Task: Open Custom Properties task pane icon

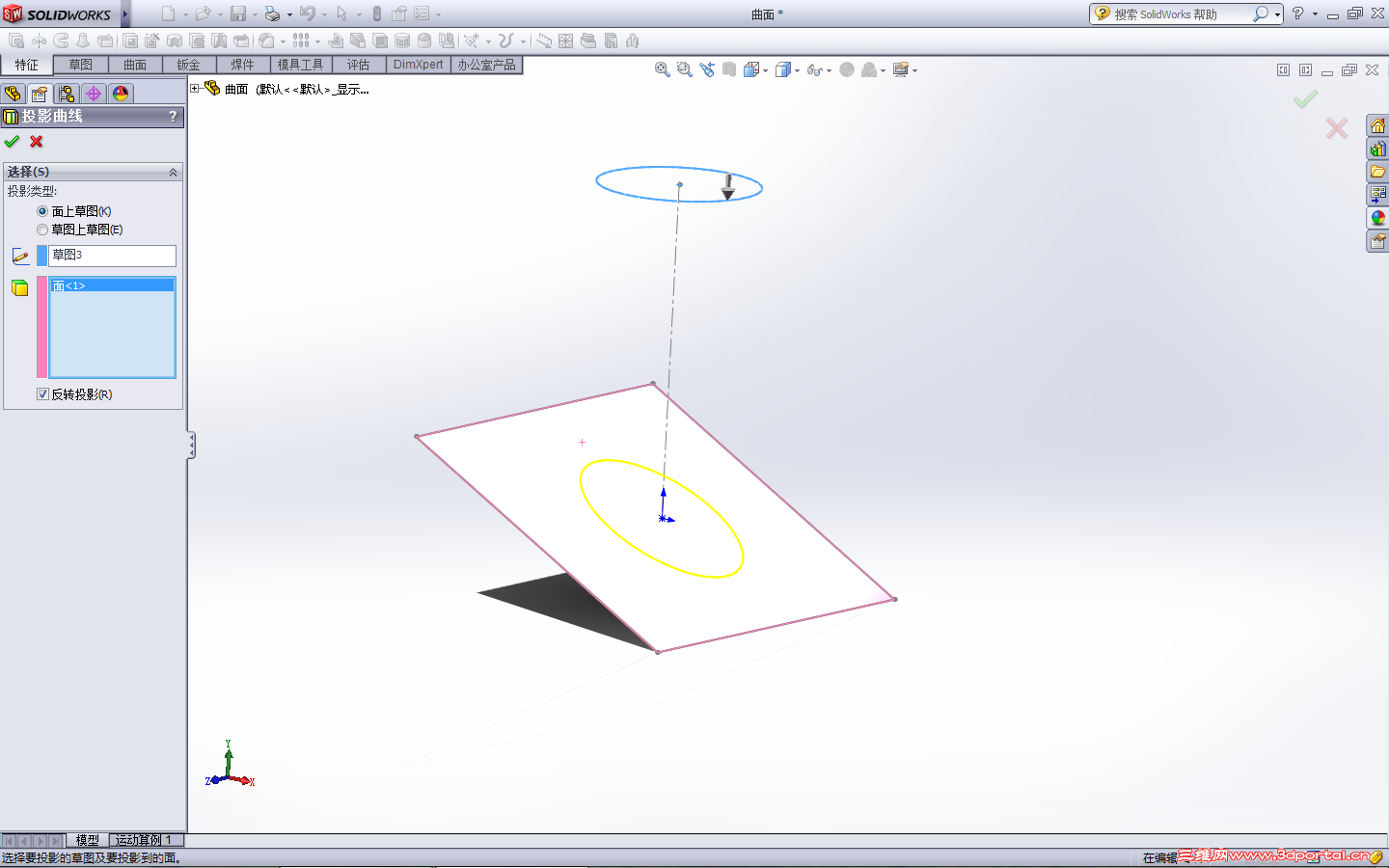Action: (x=1377, y=241)
